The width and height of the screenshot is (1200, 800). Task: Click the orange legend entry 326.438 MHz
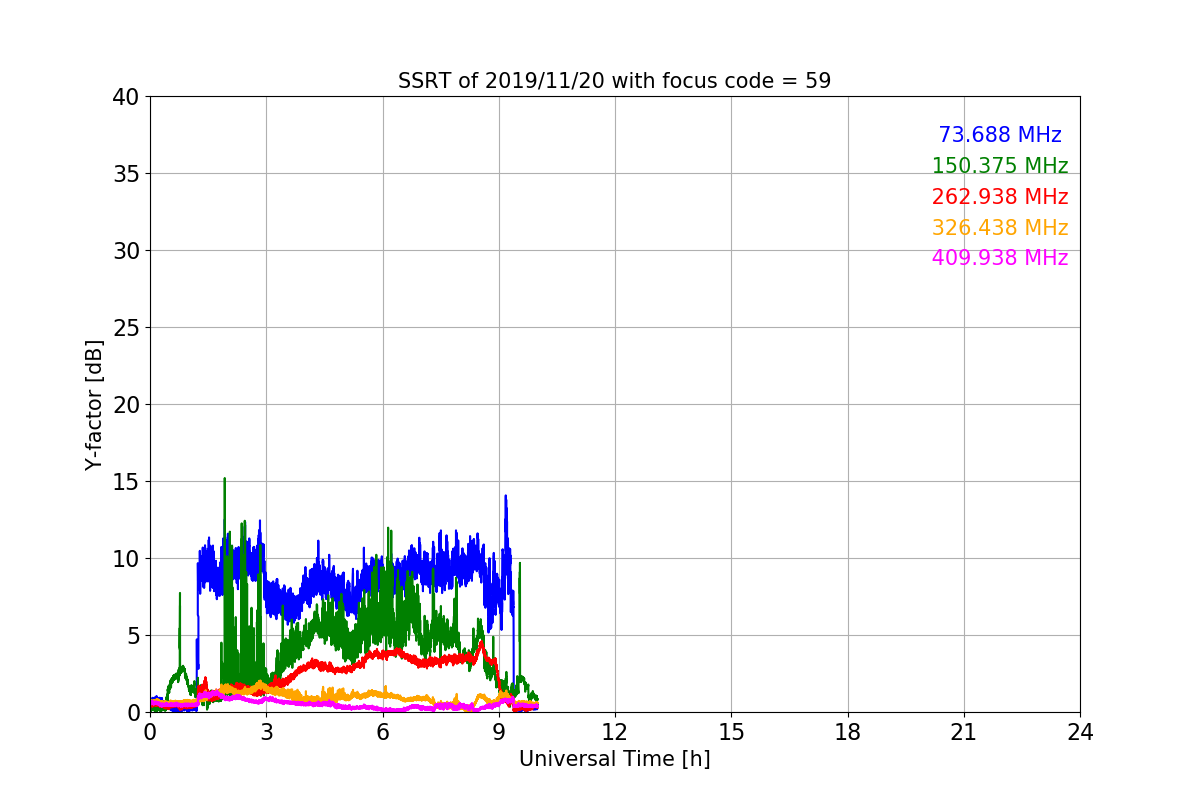coord(1000,228)
